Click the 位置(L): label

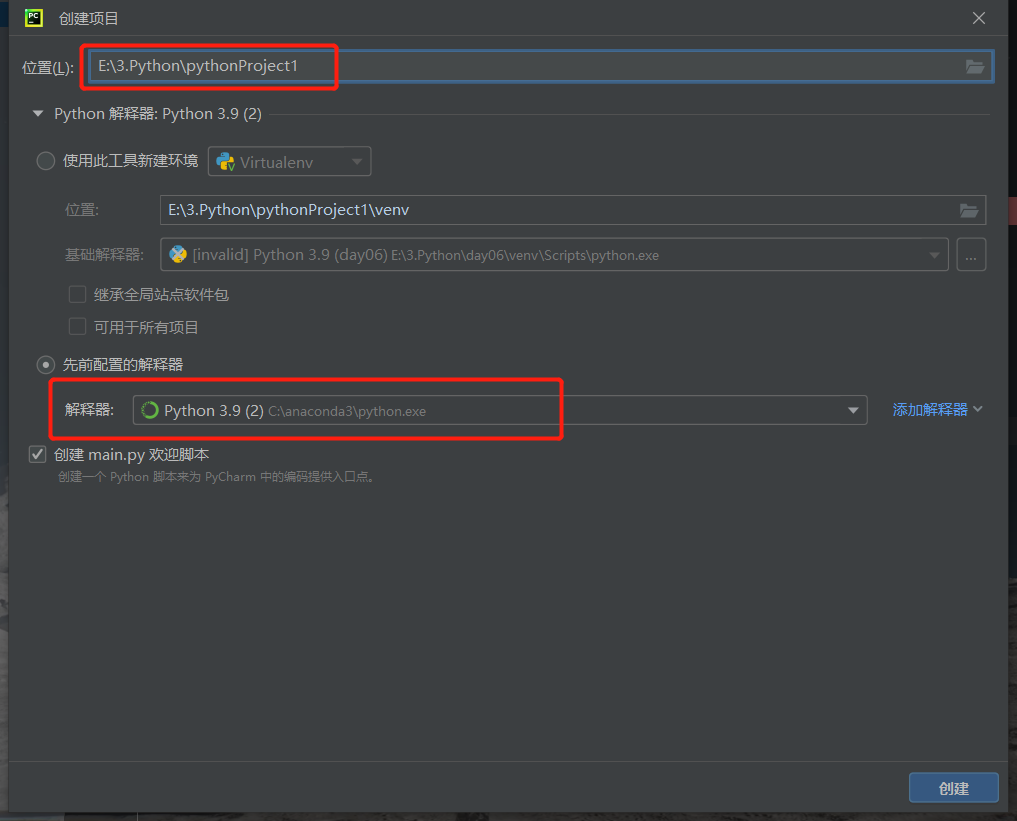tap(47, 67)
